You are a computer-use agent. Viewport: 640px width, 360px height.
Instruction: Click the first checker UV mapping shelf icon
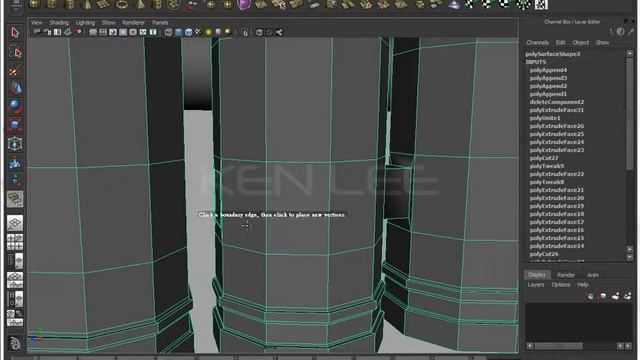(471, 4)
